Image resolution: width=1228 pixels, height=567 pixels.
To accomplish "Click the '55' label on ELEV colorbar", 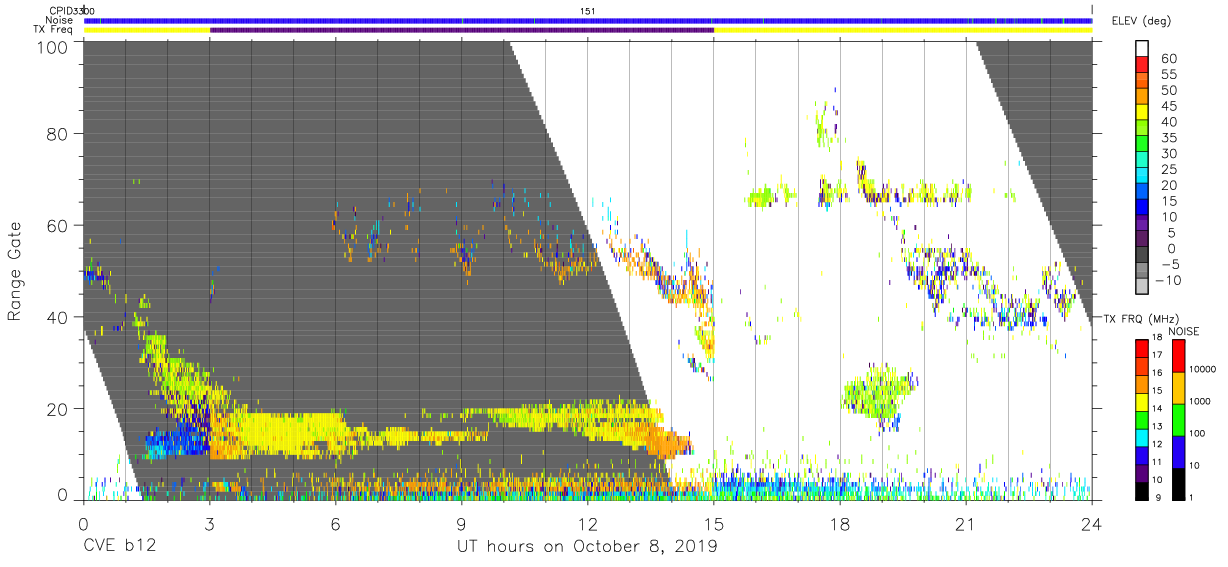I will point(1168,74).
